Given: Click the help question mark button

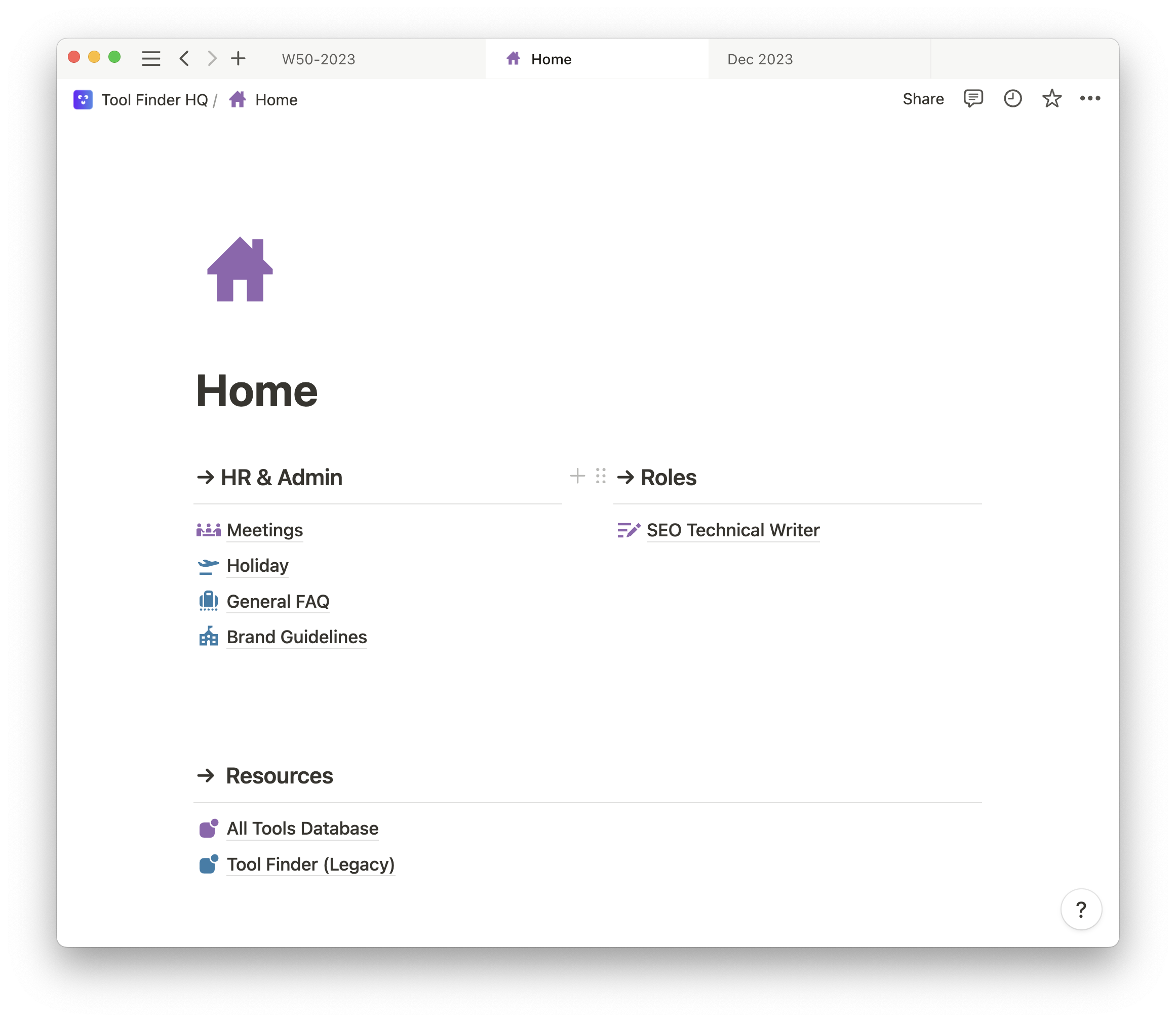Looking at the screenshot, I should (1081, 909).
